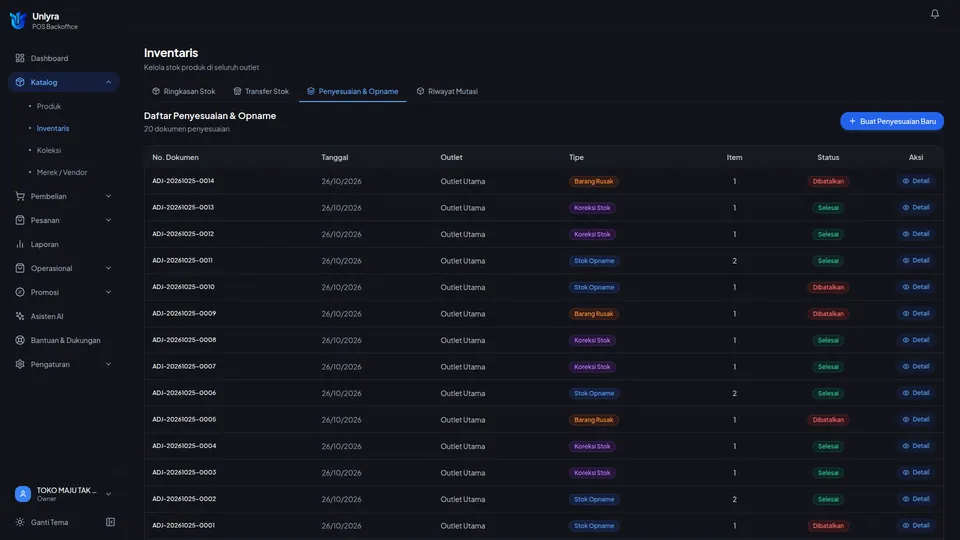Screen dimensions: 960x540
Task: Click Stok Opname tag in row 0011
Action: point(594,261)
